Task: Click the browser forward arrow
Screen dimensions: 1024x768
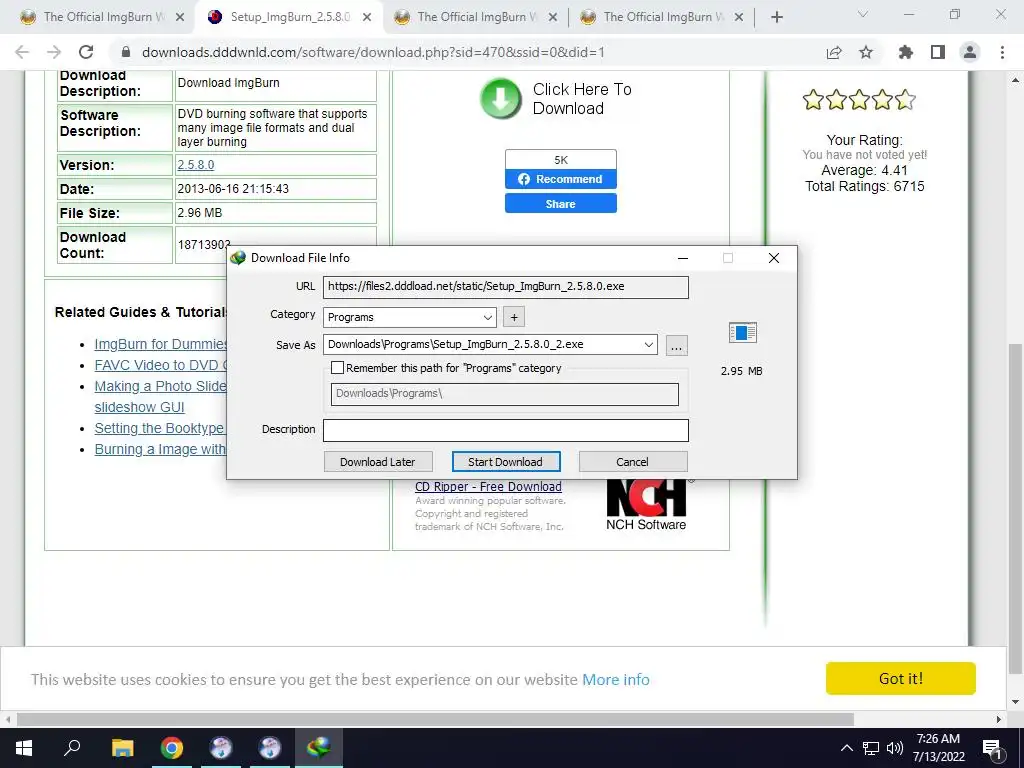Action: click(x=54, y=52)
